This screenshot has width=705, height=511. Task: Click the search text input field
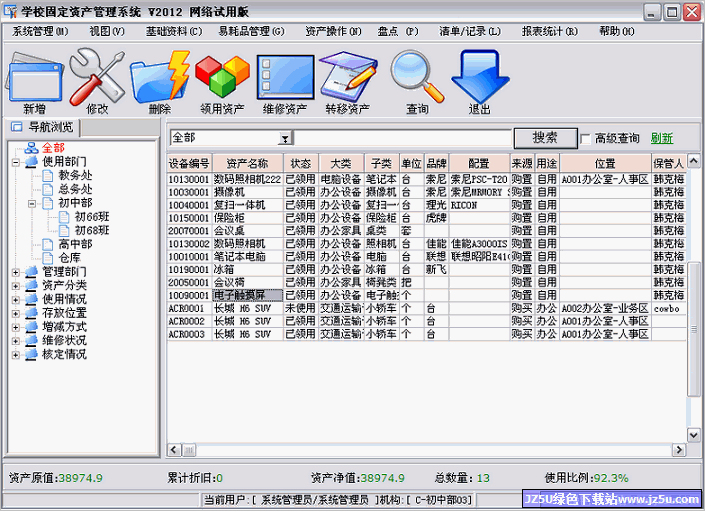403,138
